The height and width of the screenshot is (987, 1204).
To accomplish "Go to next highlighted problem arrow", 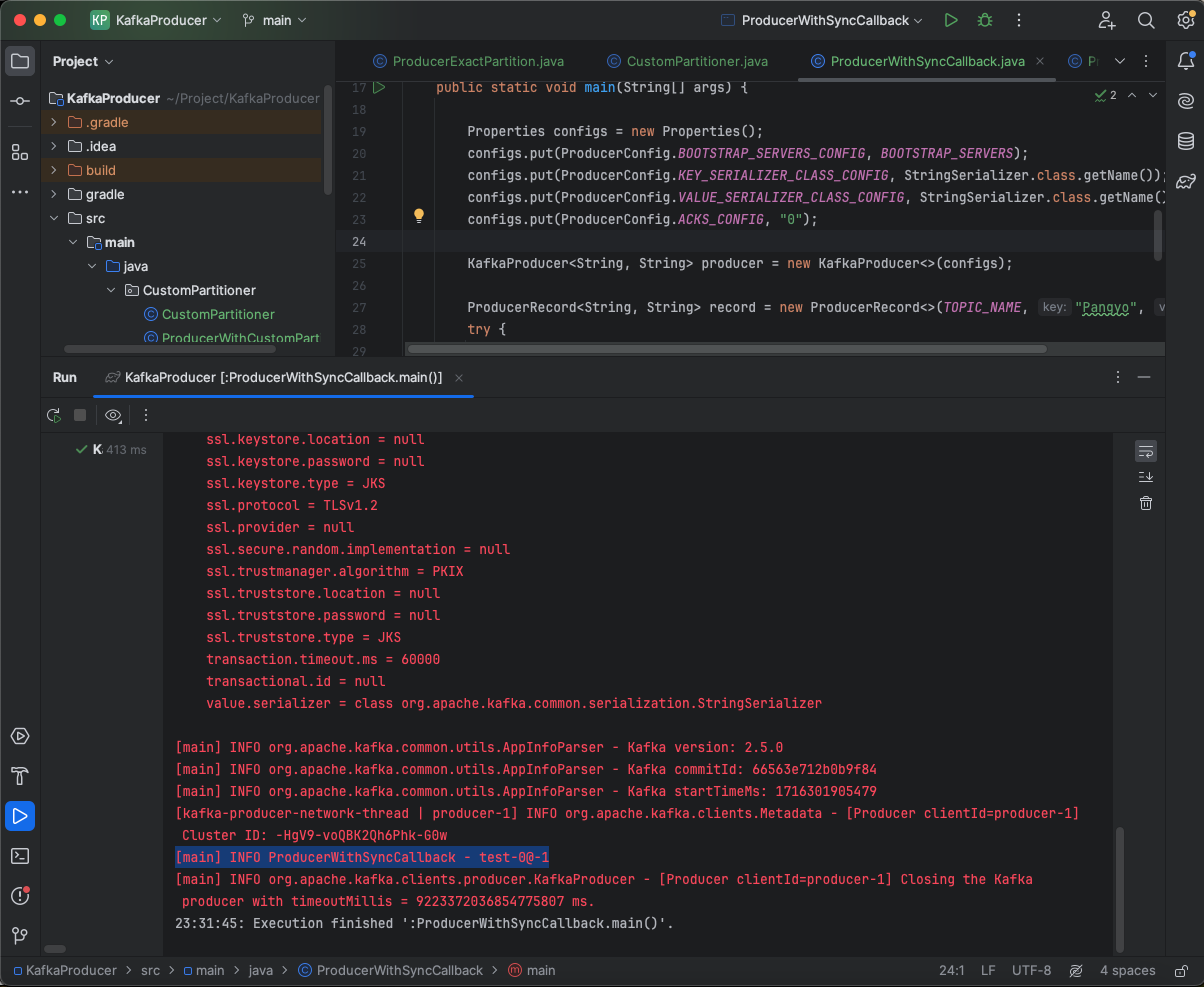I will tap(1153, 95).
